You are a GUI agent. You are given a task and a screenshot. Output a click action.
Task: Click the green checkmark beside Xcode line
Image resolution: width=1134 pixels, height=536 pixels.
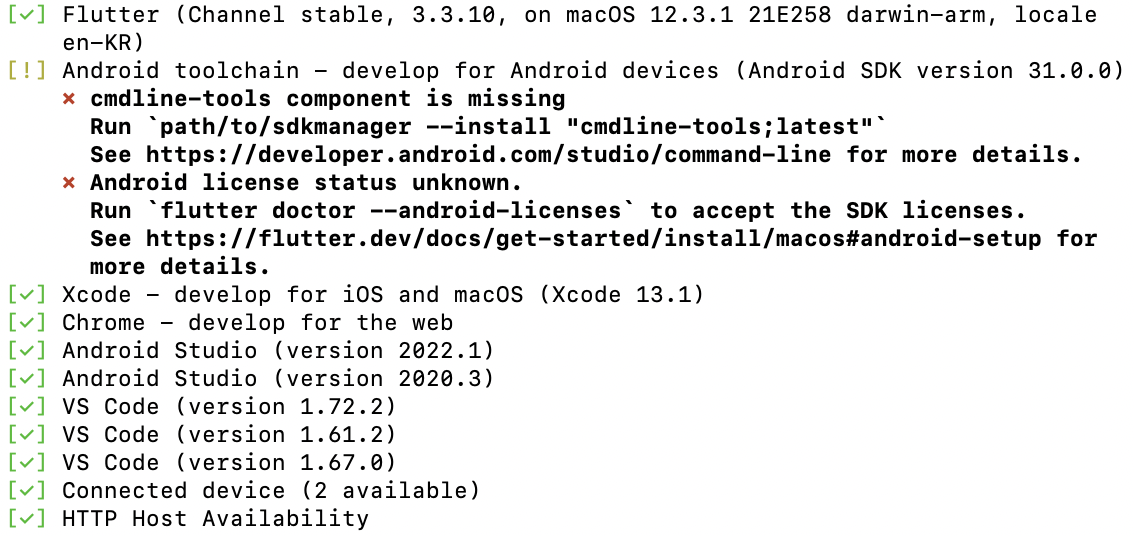pos(27,295)
